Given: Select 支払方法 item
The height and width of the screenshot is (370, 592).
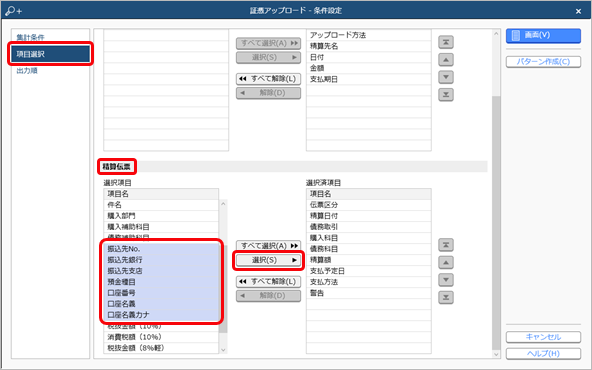Looking at the screenshot, I should (368, 282).
